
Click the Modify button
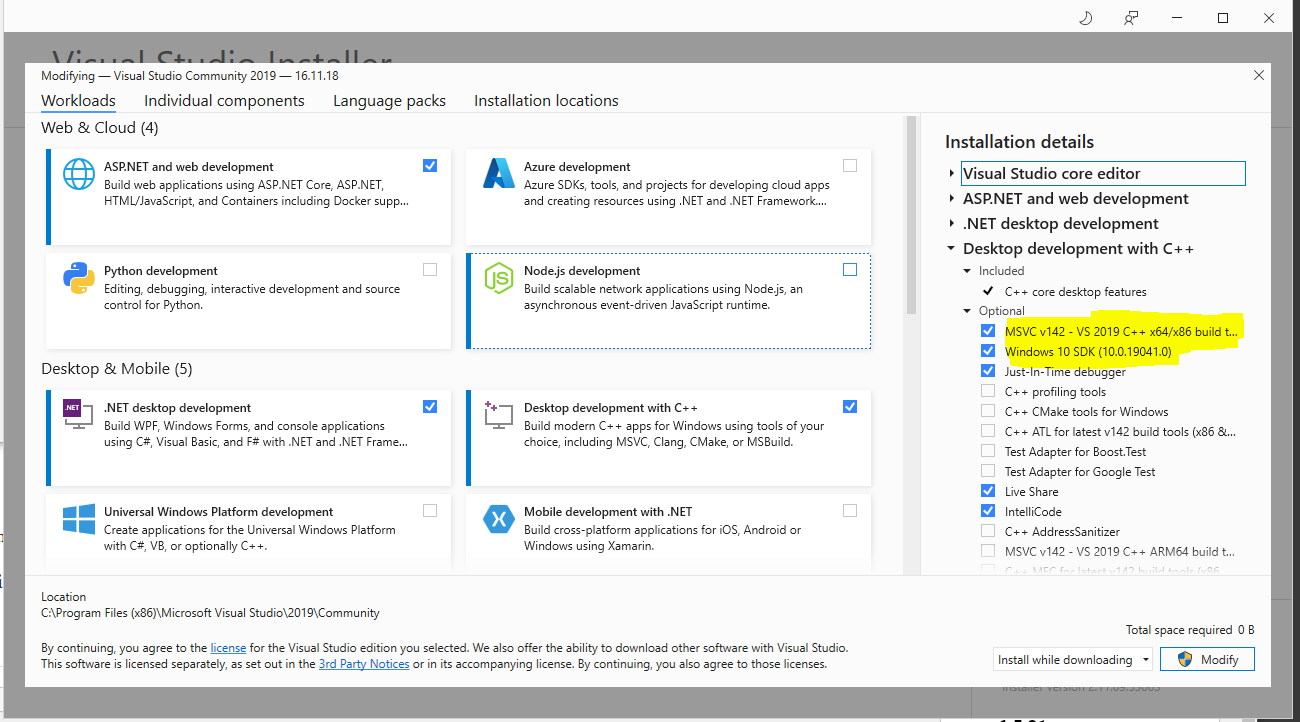(1208, 660)
